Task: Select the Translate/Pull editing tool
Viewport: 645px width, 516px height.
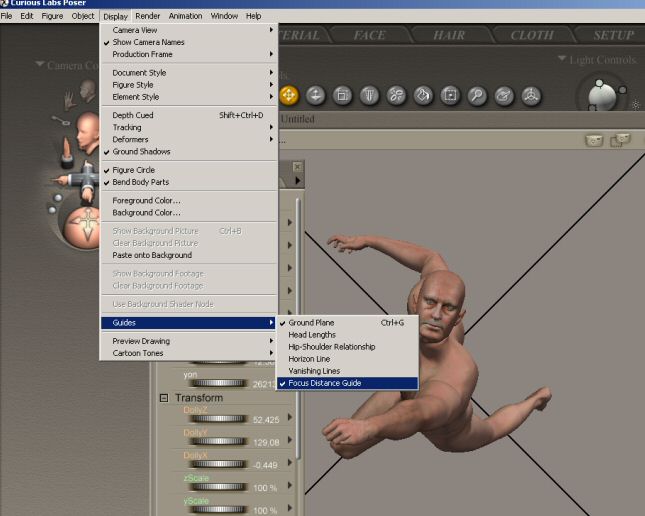Action: 289,95
